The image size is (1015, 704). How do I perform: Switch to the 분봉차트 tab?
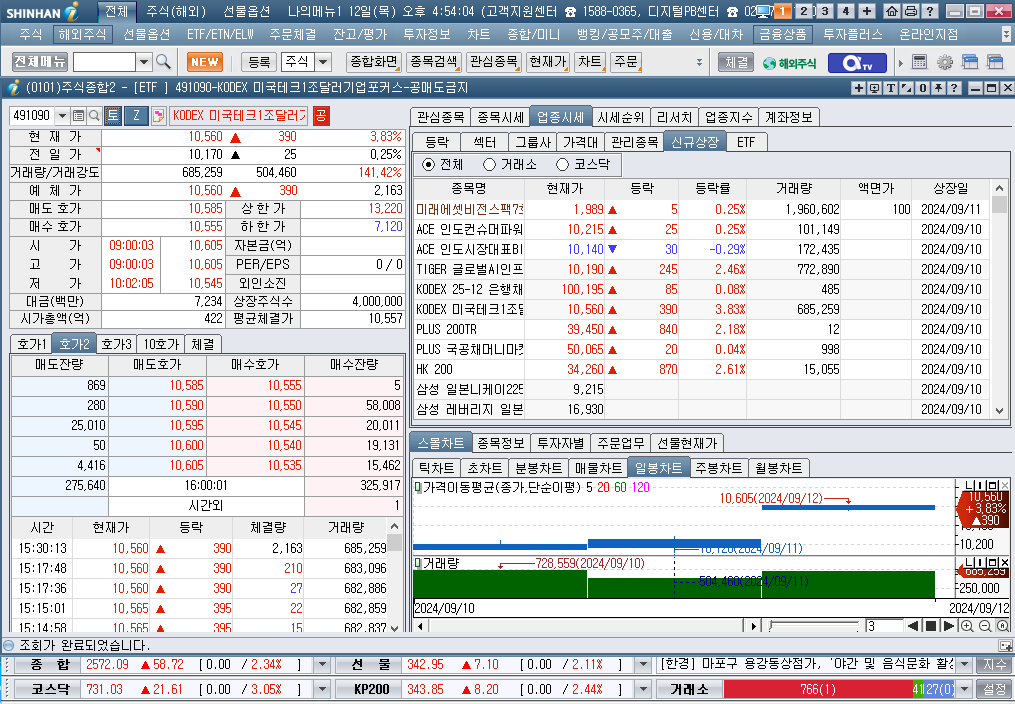click(x=538, y=468)
